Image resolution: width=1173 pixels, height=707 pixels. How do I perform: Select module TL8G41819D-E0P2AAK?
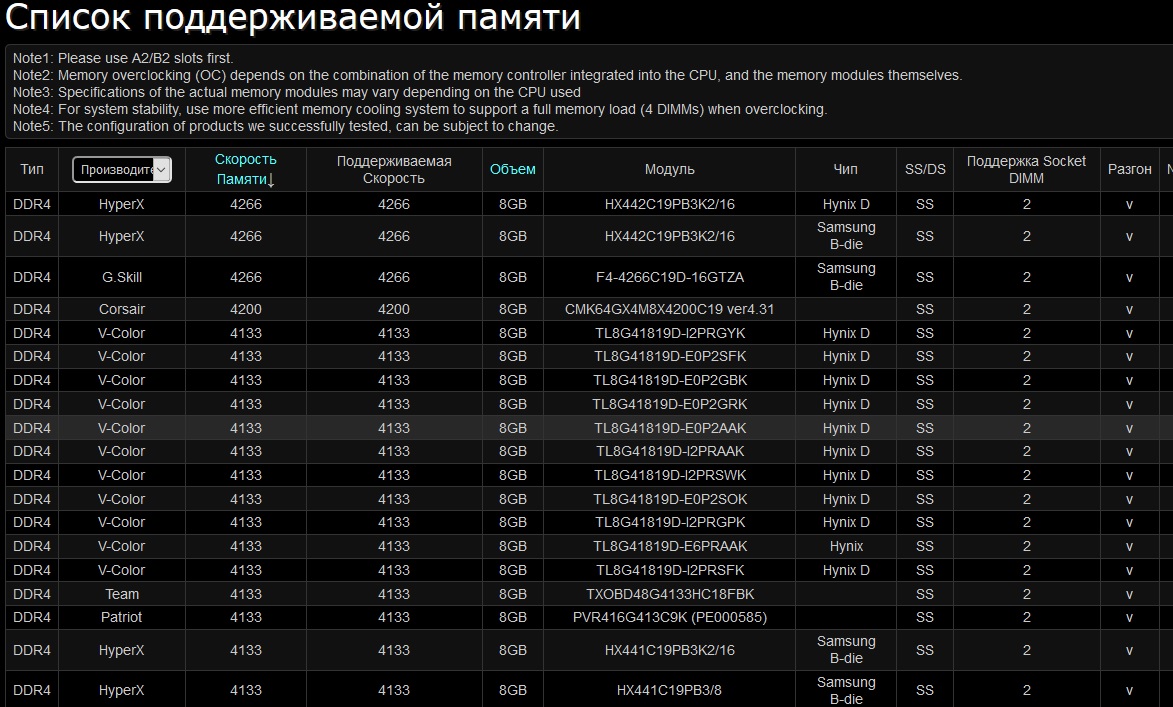[670, 428]
